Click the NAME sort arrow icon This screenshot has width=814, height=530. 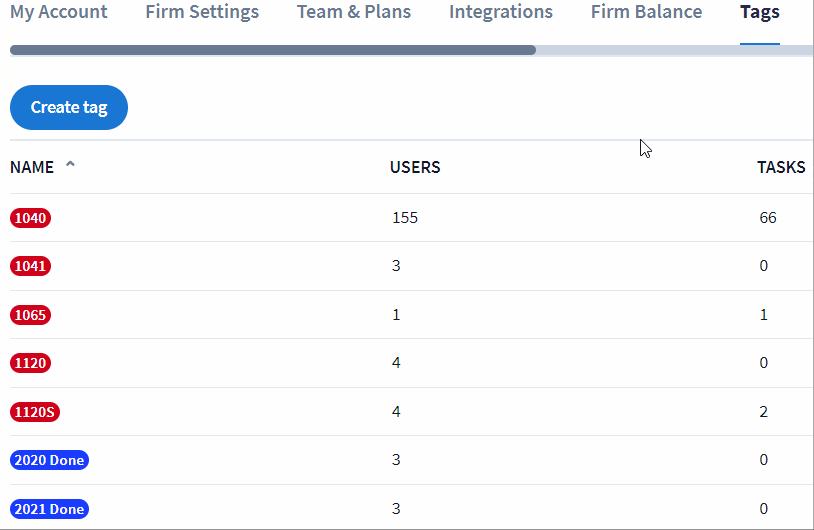70,166
